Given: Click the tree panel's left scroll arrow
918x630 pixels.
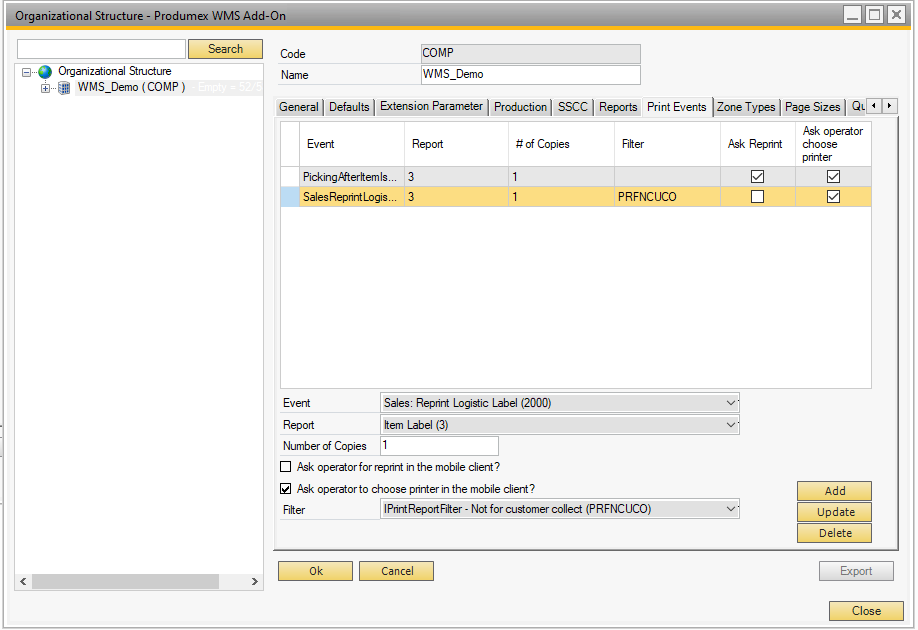Looking at the screenshot, I should click(x=24, y=582).
